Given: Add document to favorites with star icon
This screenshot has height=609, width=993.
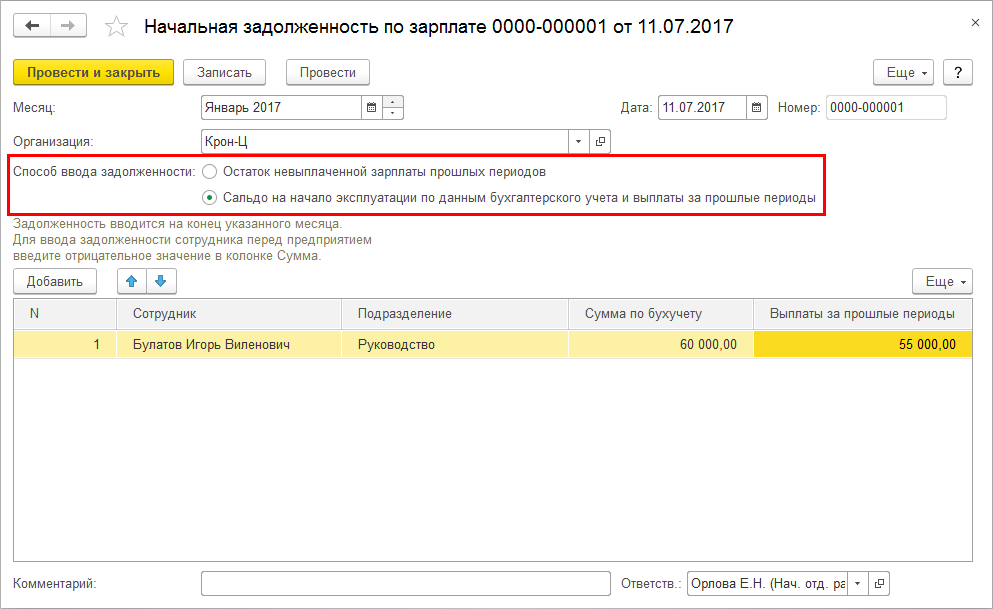Looking at the screenshot, I should 117,27.
